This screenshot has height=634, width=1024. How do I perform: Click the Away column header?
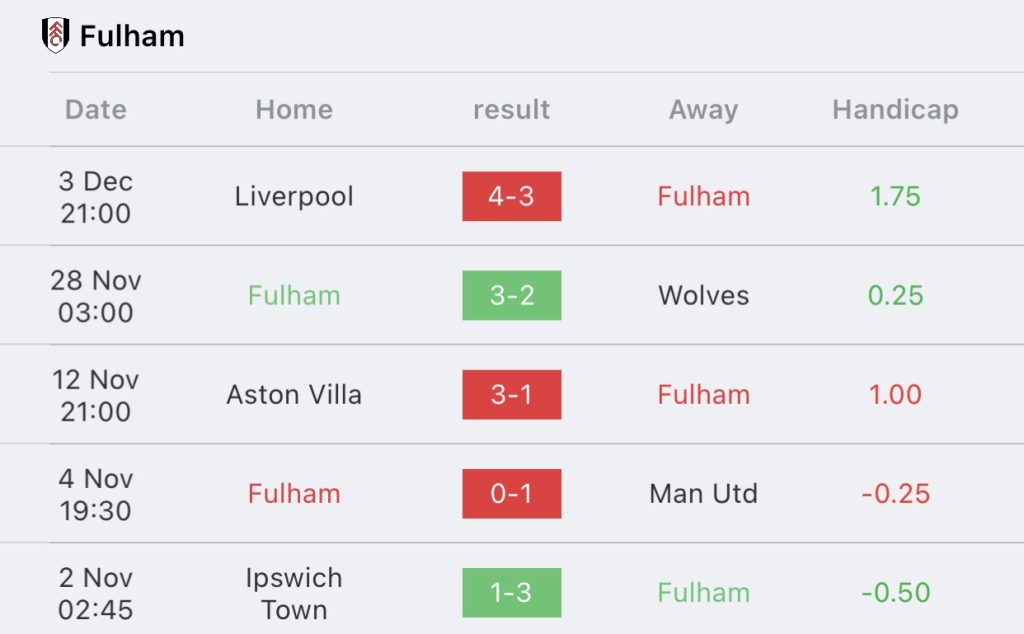coord(703,110)
